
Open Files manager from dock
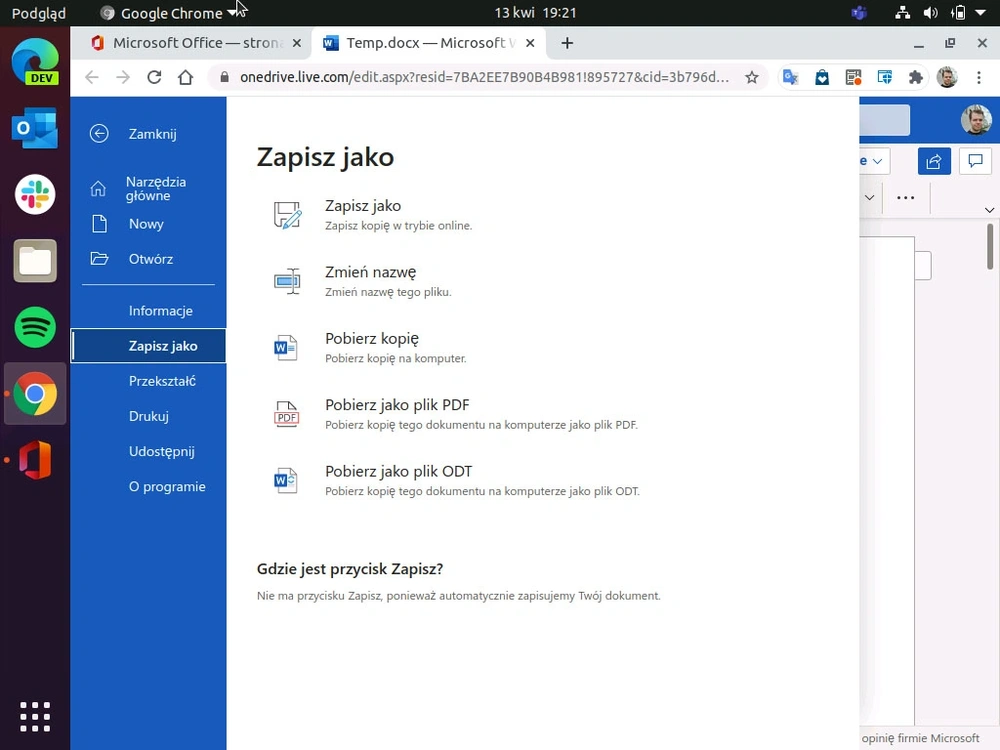(x=35, y=261)
